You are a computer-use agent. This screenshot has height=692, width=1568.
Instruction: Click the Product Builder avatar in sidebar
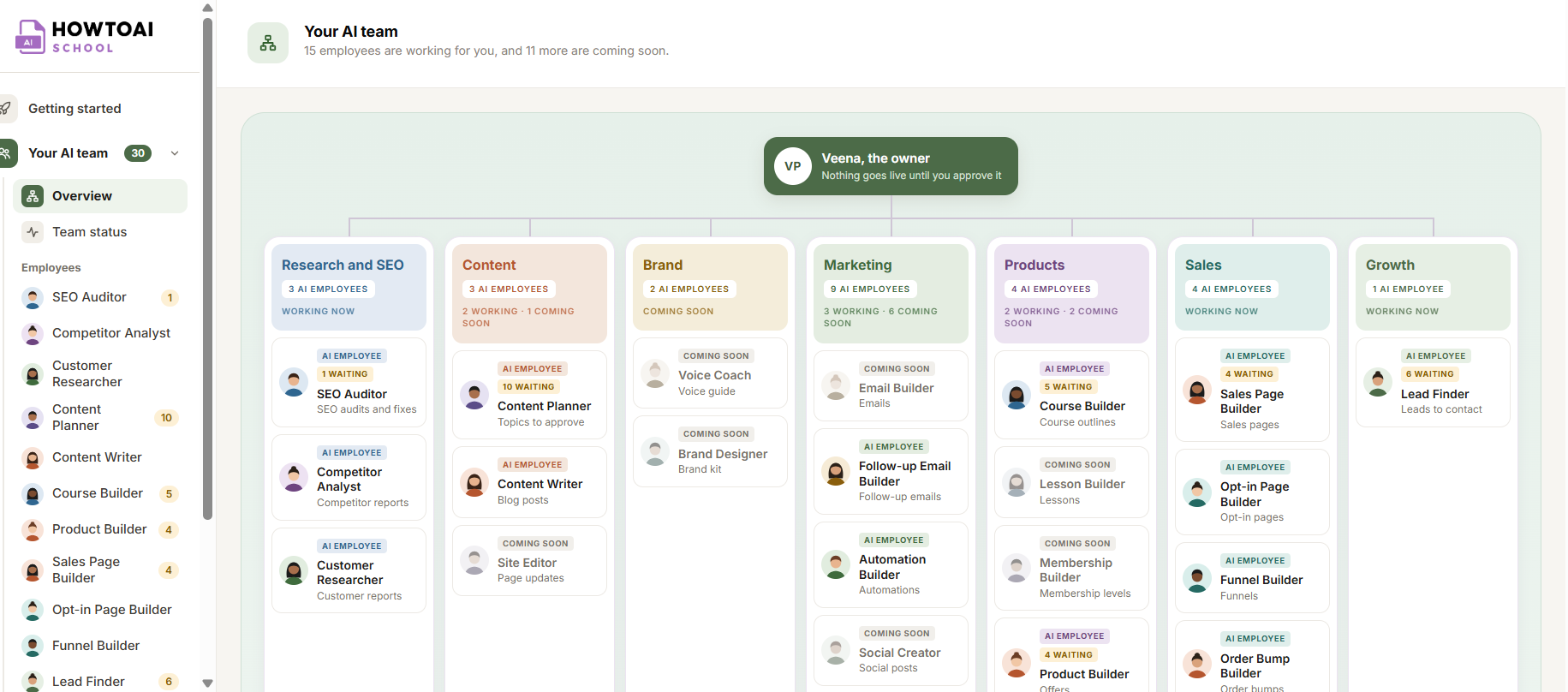[x=33, y=529]
